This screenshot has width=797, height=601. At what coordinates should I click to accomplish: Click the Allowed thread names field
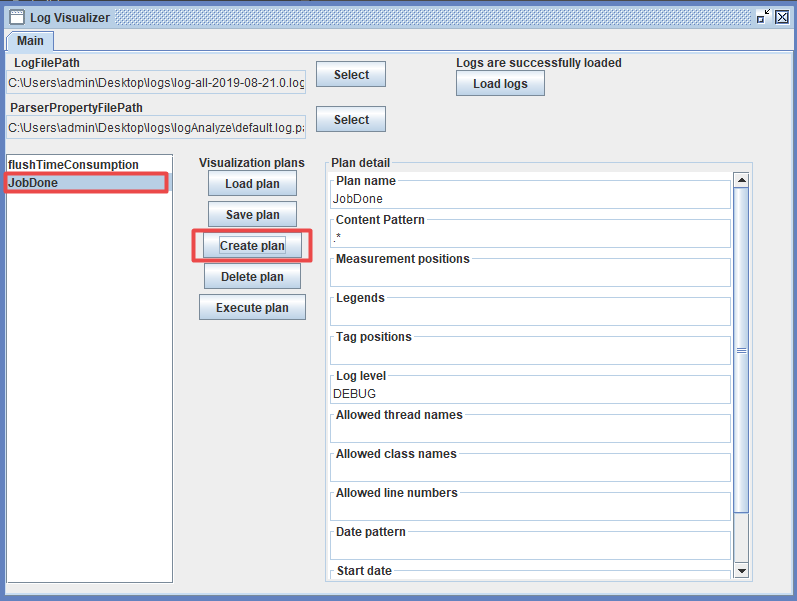530,432
